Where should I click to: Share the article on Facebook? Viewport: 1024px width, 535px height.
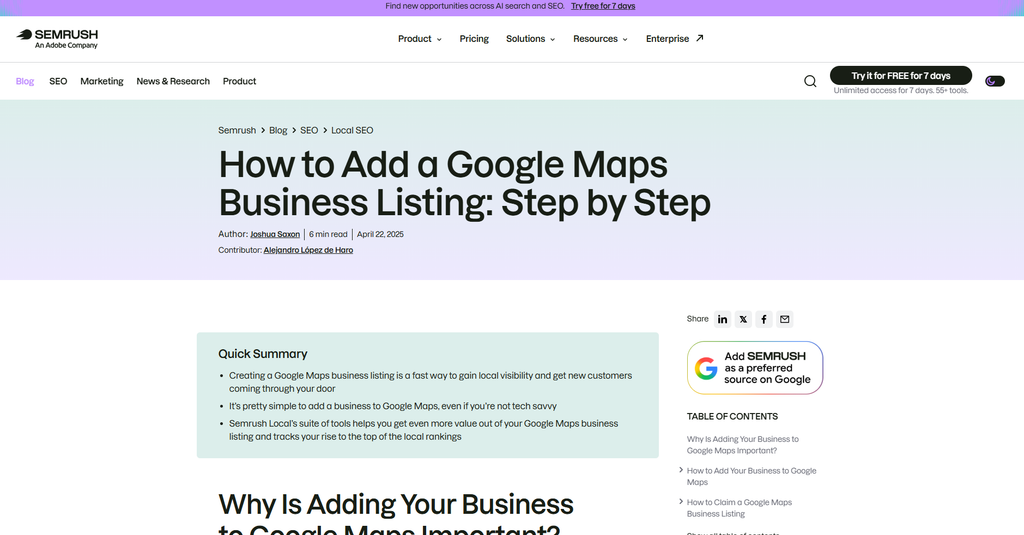764,319
